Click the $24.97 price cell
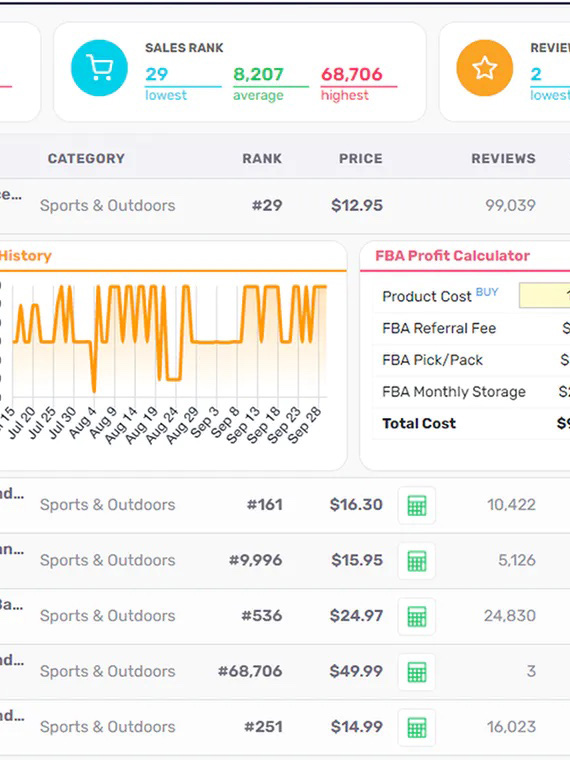570x760 pixels. coord(356,616)
